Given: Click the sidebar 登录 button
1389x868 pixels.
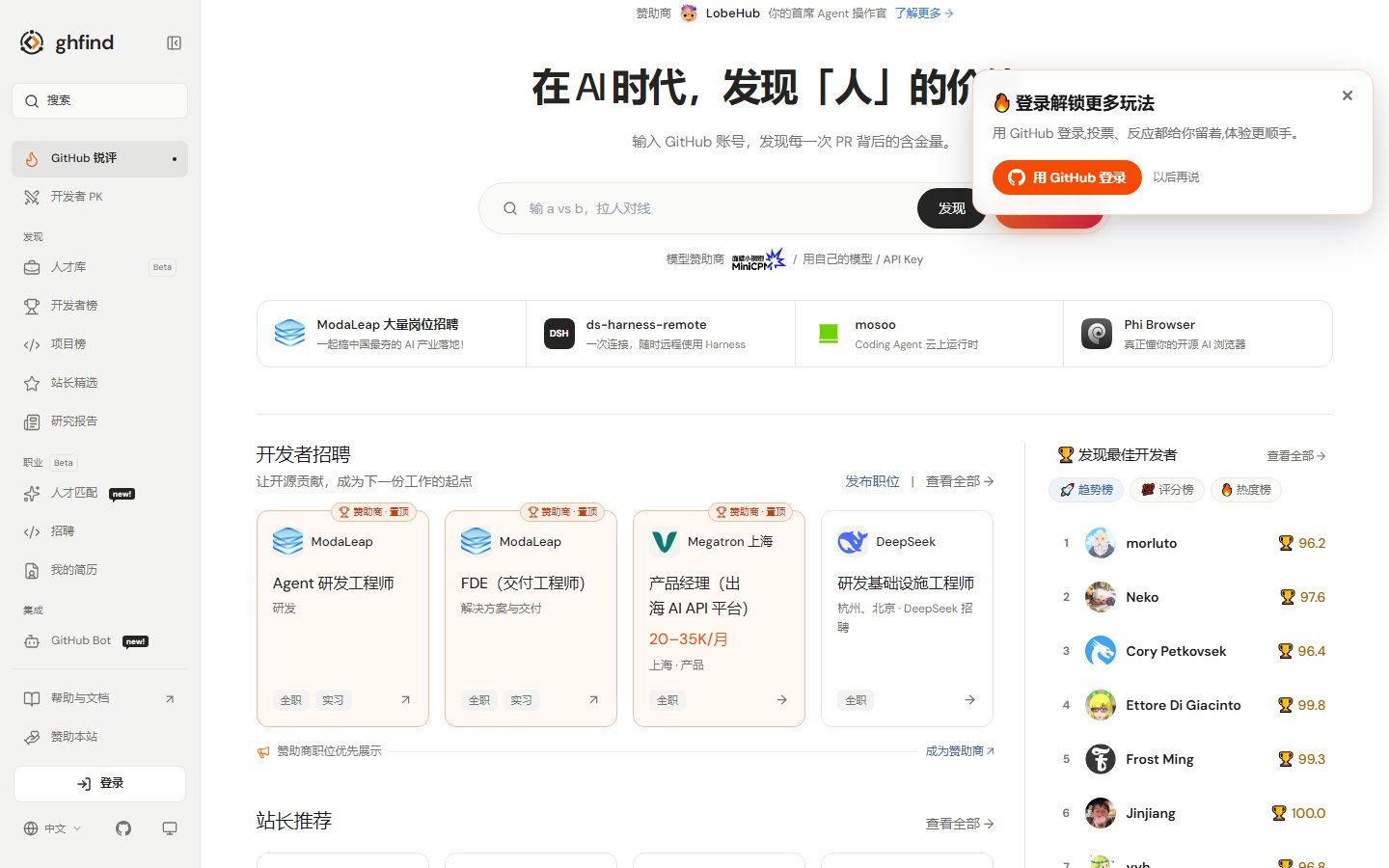Looking at the screenshot, I should [99, 784].
